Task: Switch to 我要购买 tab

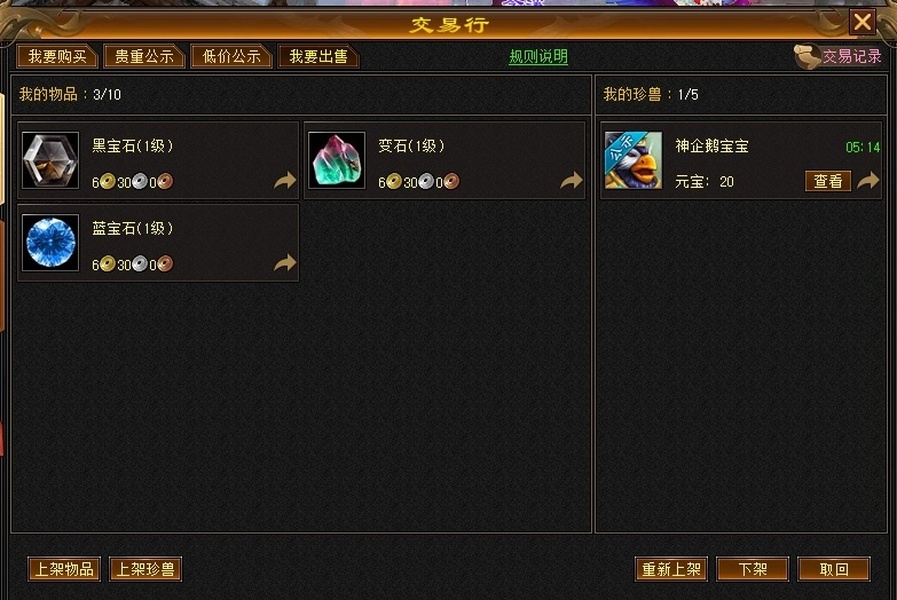Action: coord(57,57)
